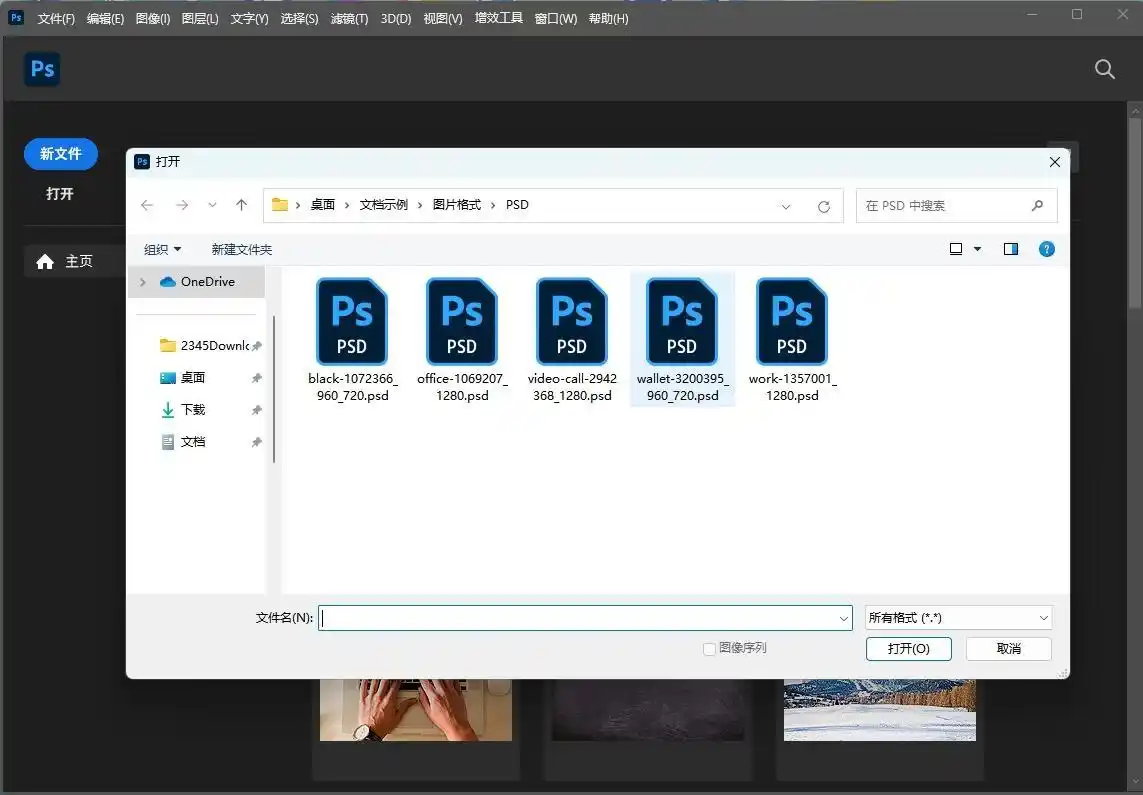1143x795 pixels.
Task: Open the 图层(L) menu
Action: (200, 19)
